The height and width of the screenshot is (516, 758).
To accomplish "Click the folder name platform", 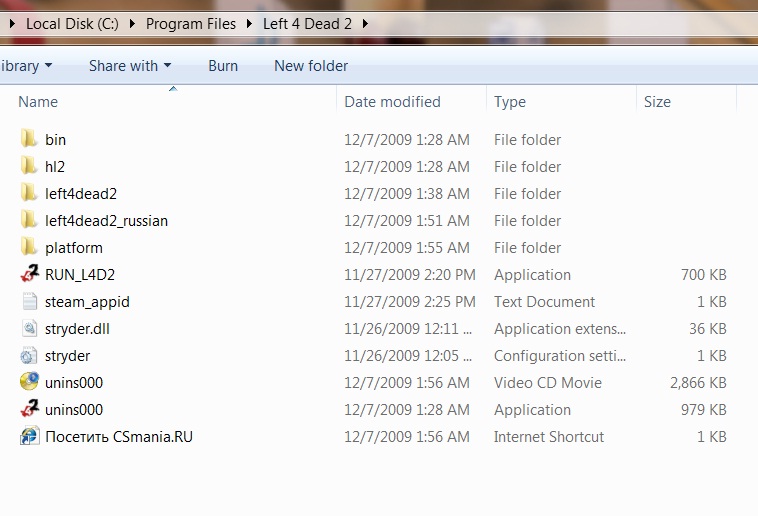I will [74, 248].
